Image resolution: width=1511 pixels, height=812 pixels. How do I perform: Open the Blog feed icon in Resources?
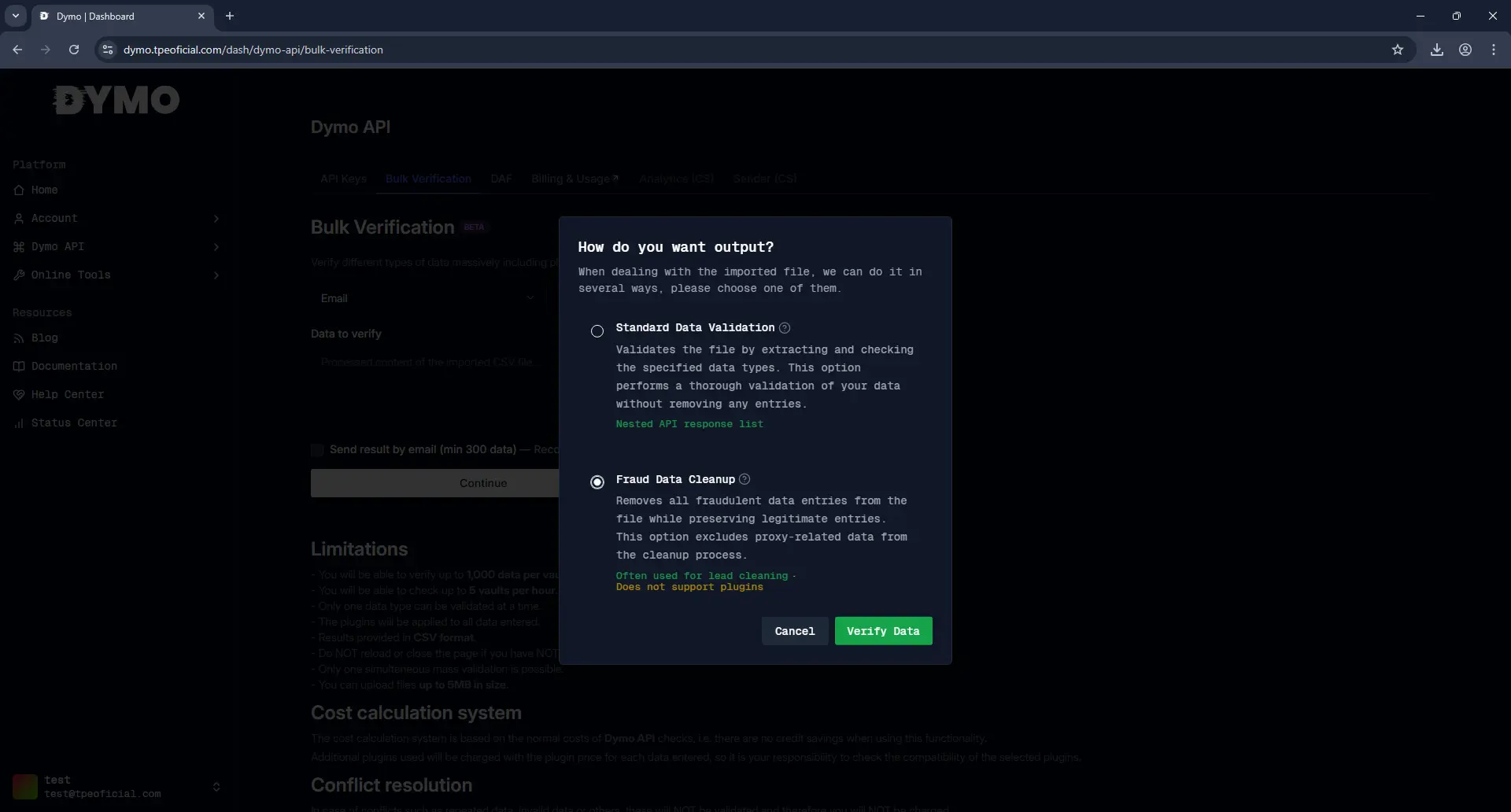[19, 338]
